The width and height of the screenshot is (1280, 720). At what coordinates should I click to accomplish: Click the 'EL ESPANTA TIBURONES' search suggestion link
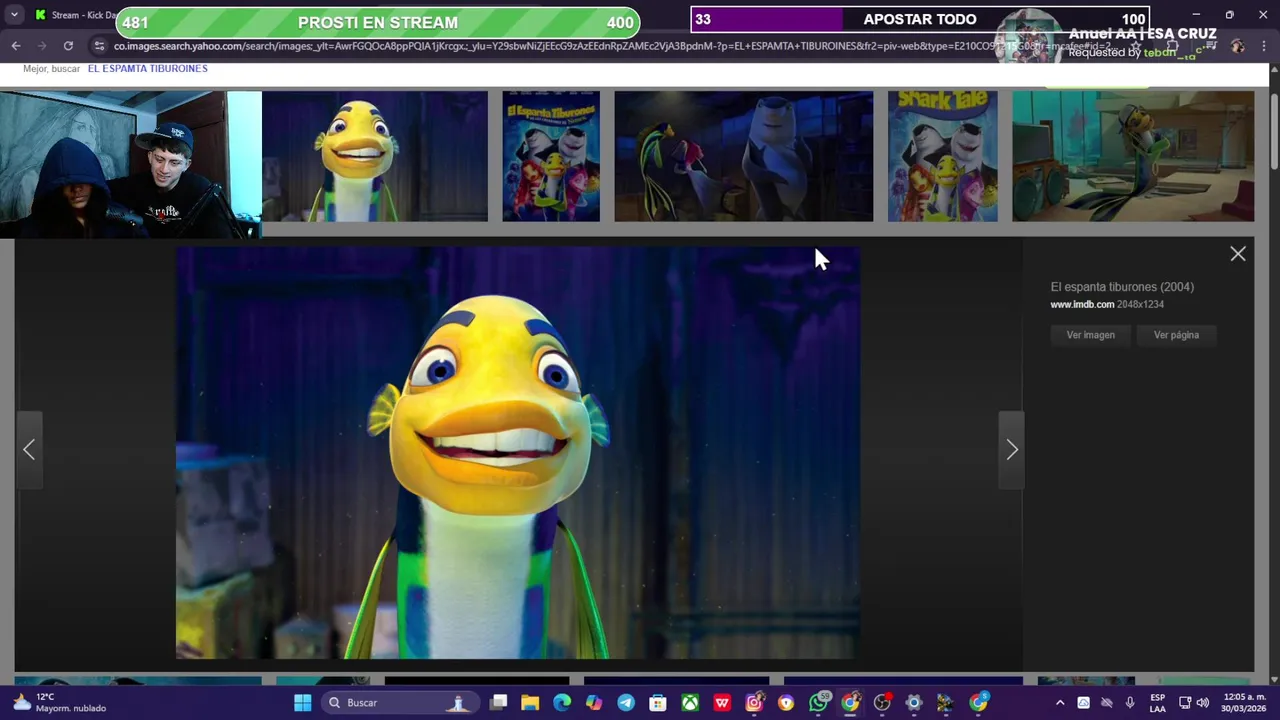pos(148,68)
